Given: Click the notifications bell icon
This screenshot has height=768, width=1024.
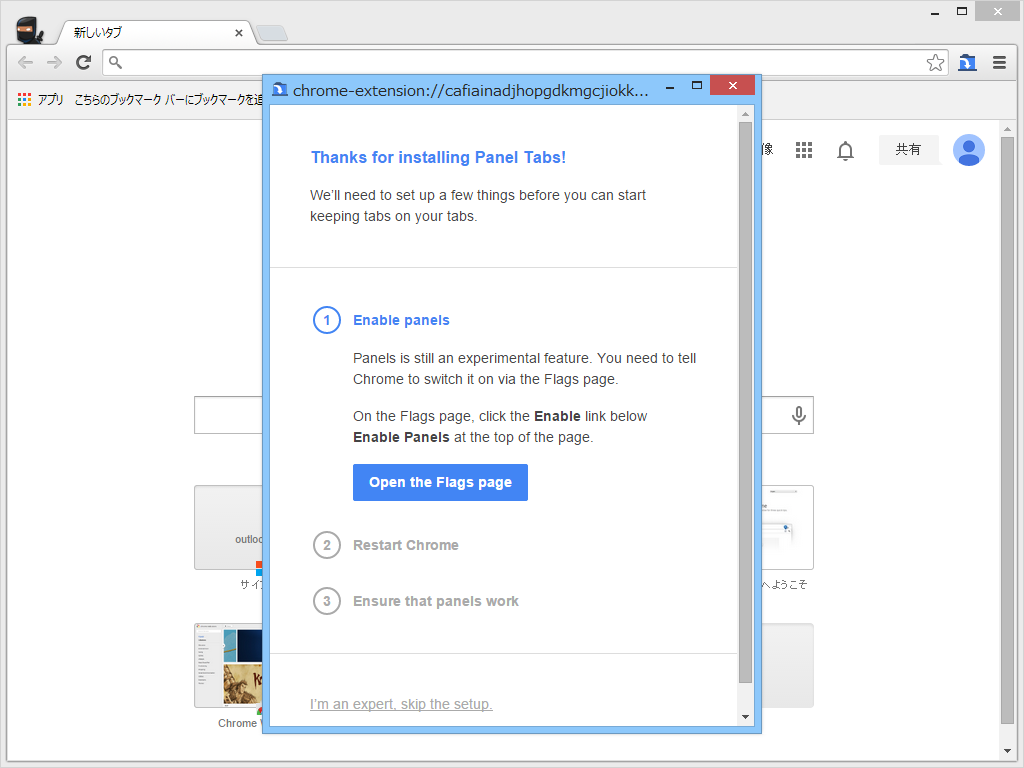Looking at the screenshot, I should tap(845, 149).
